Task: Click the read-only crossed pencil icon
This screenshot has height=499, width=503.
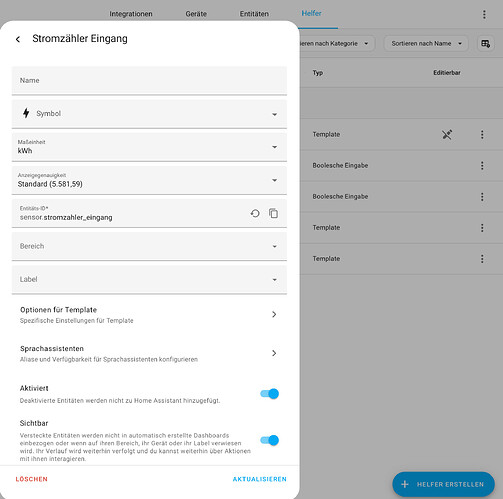Action: 447,135
